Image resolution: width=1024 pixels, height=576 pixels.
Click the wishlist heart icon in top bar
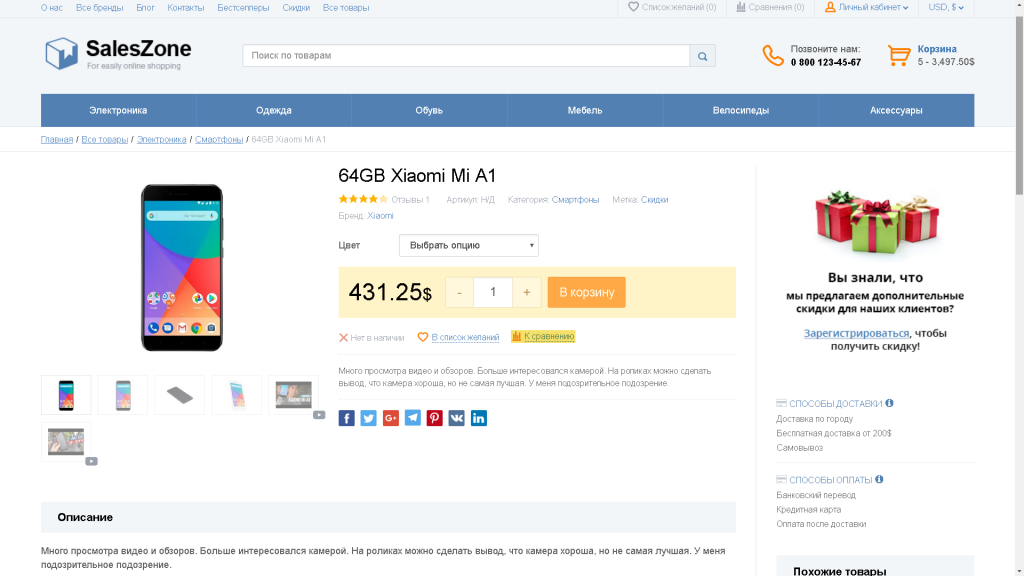click(633, 7)
